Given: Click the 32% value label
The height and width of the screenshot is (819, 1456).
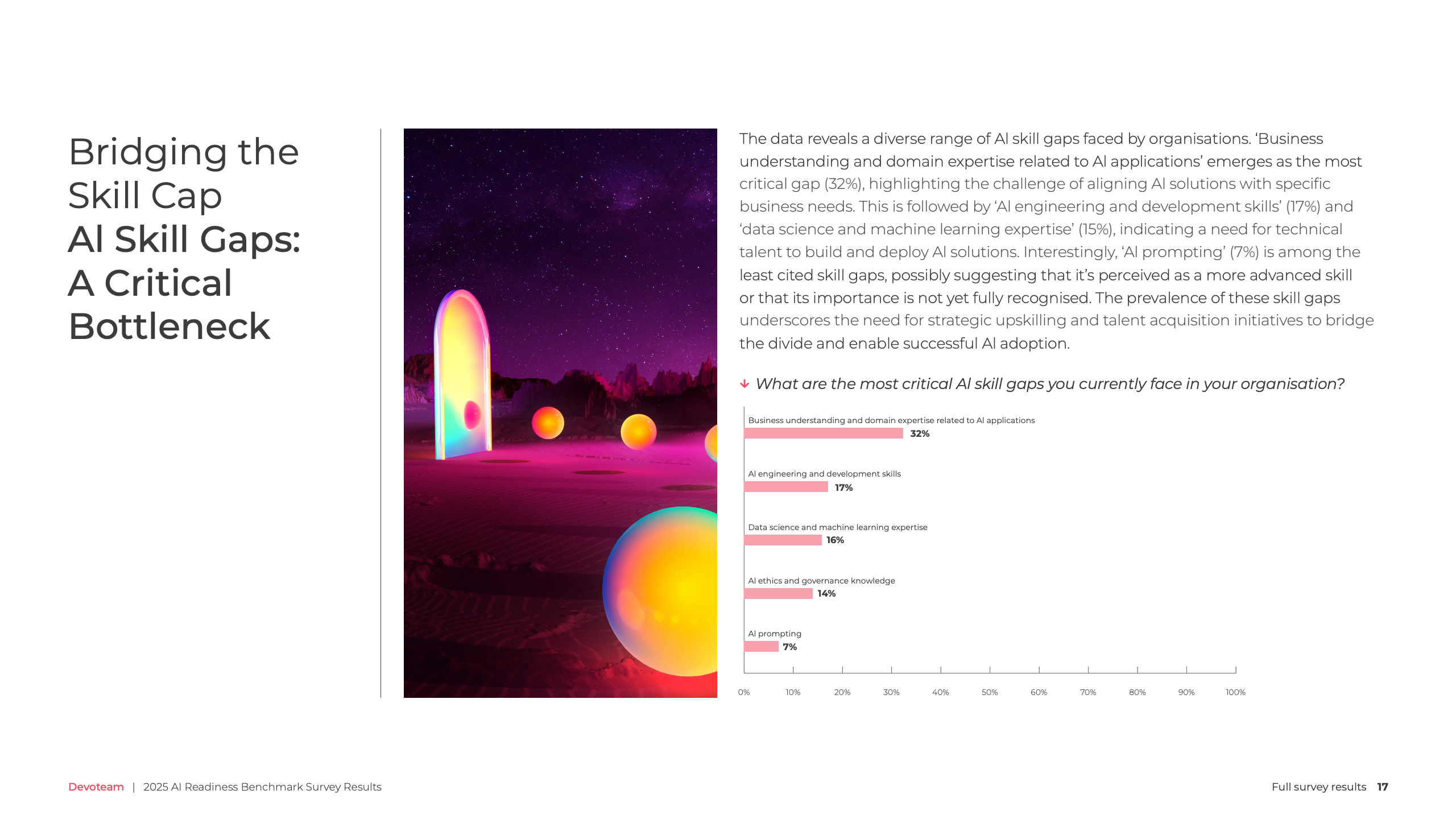Looking at the screenshot, I should pos(920,433).
